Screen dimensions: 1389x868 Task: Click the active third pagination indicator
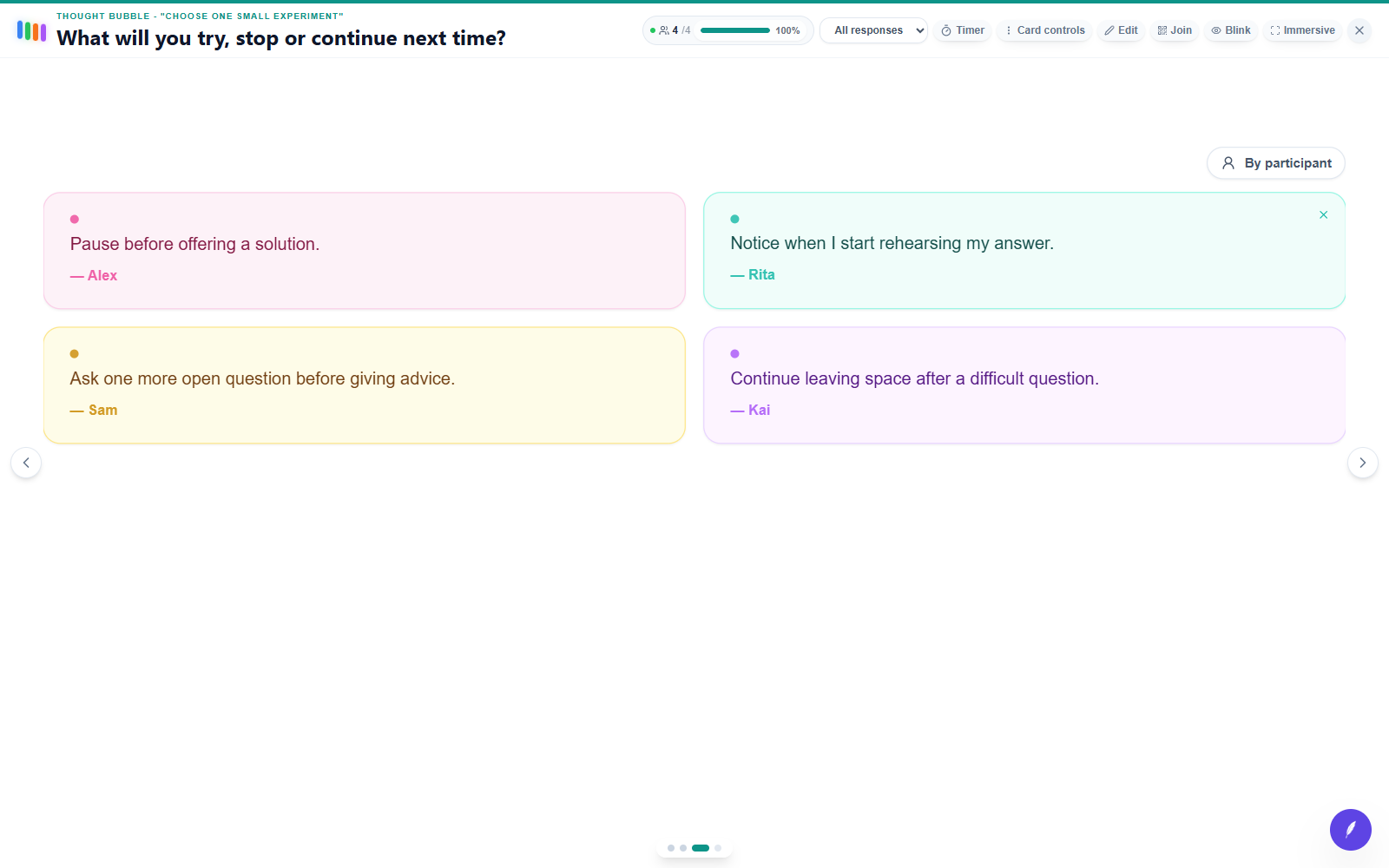coord(701,848)
